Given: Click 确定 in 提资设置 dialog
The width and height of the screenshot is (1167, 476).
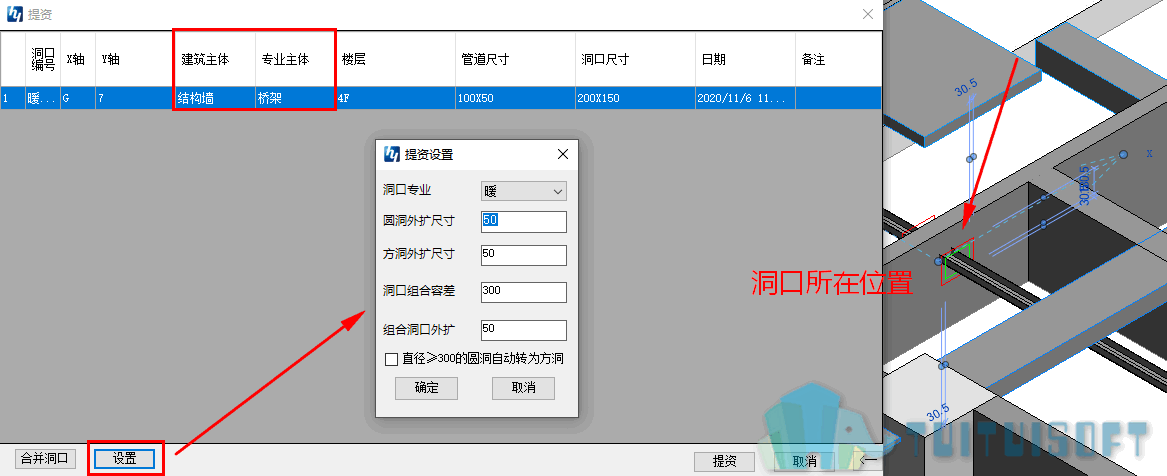Looking at the screenshot, I should [426, 387].
